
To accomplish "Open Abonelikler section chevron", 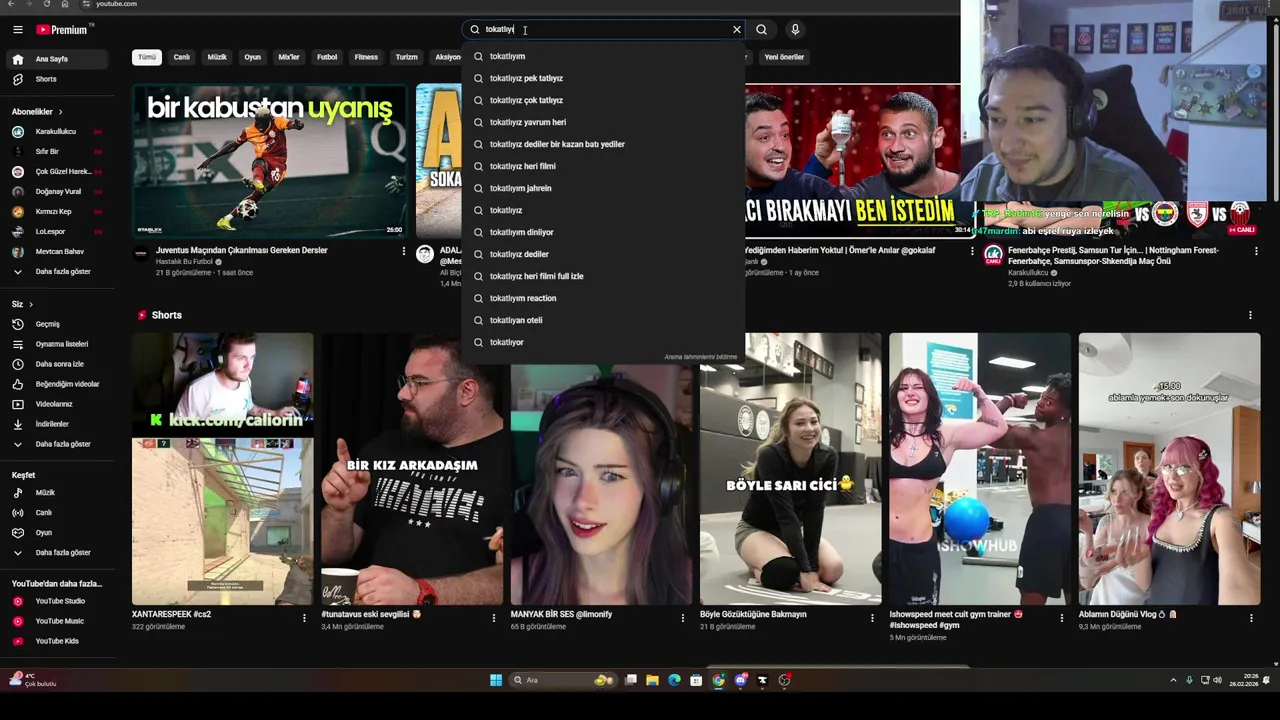I will [60, 112].
